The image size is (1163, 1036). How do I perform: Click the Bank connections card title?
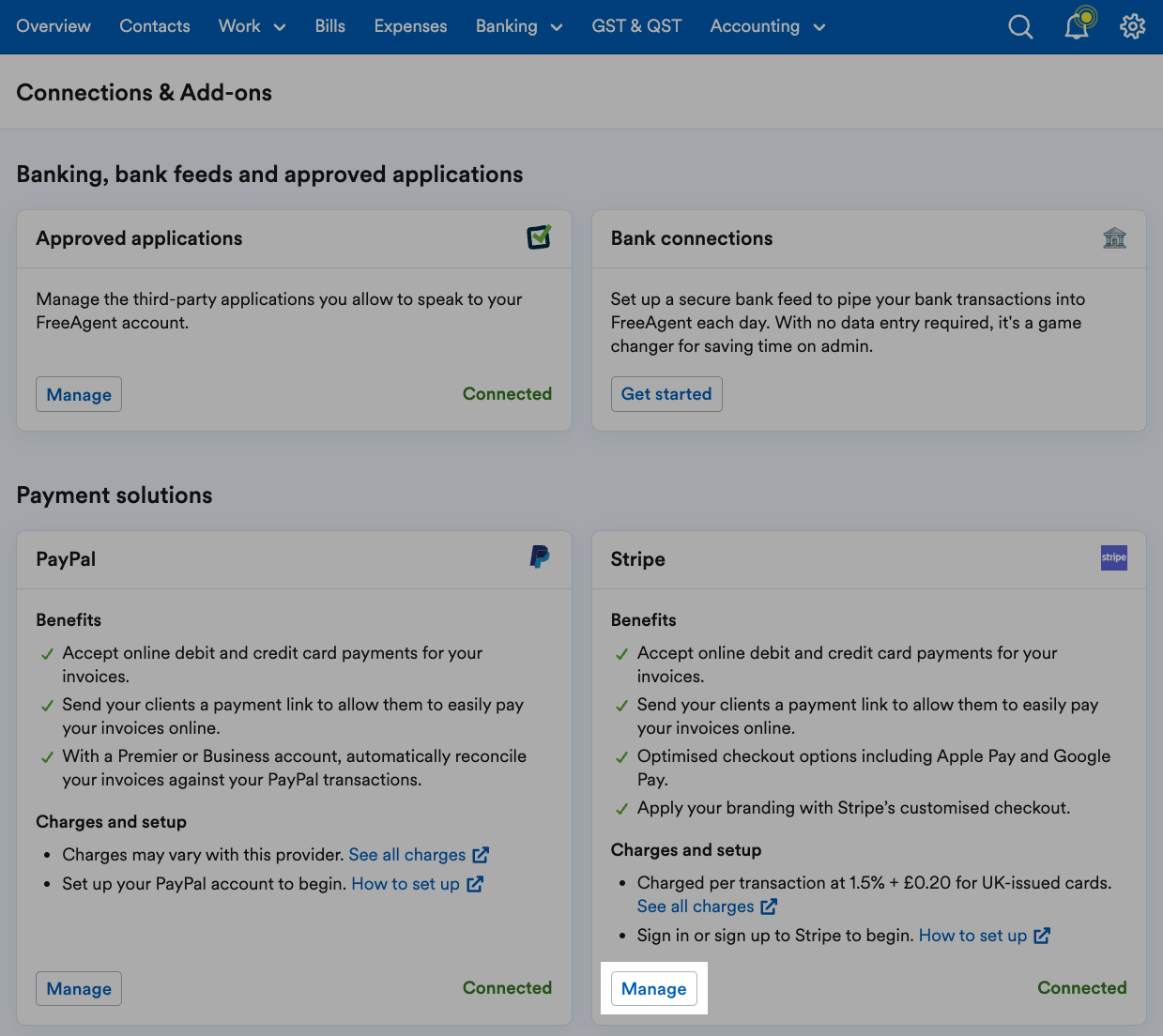coord(692,238)
